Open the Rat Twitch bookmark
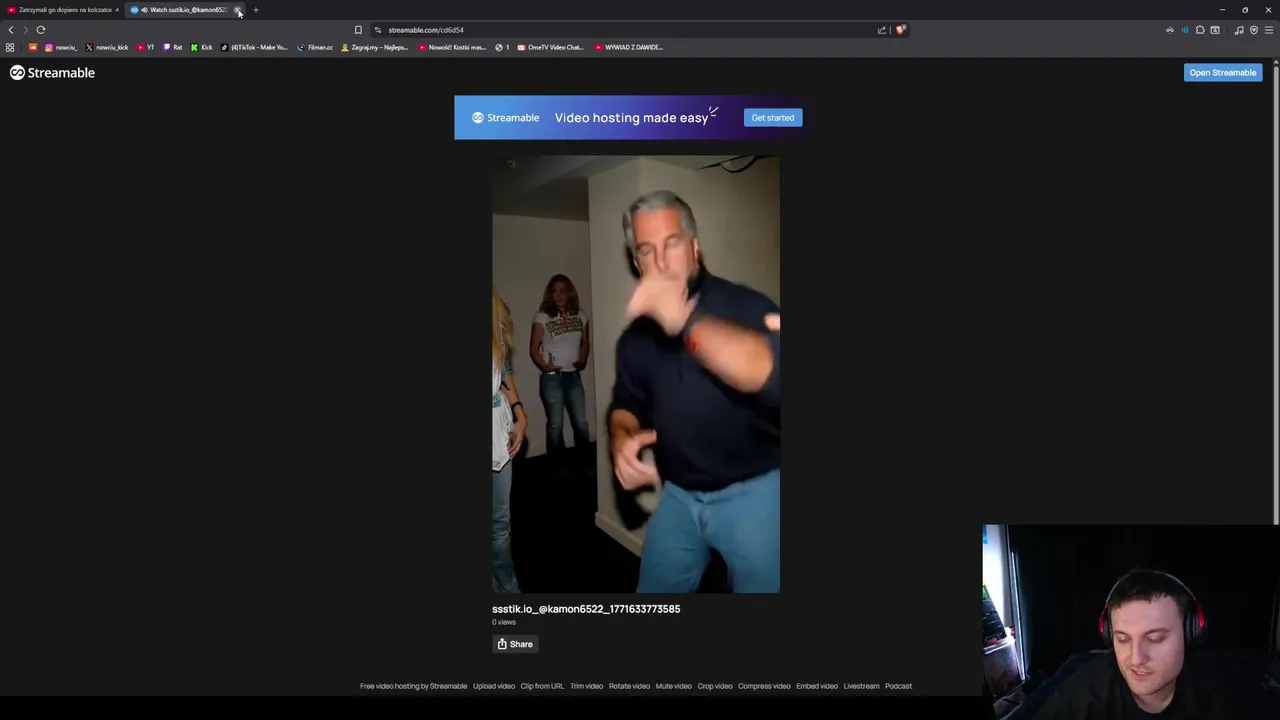1280x720 pixels. 173,47
